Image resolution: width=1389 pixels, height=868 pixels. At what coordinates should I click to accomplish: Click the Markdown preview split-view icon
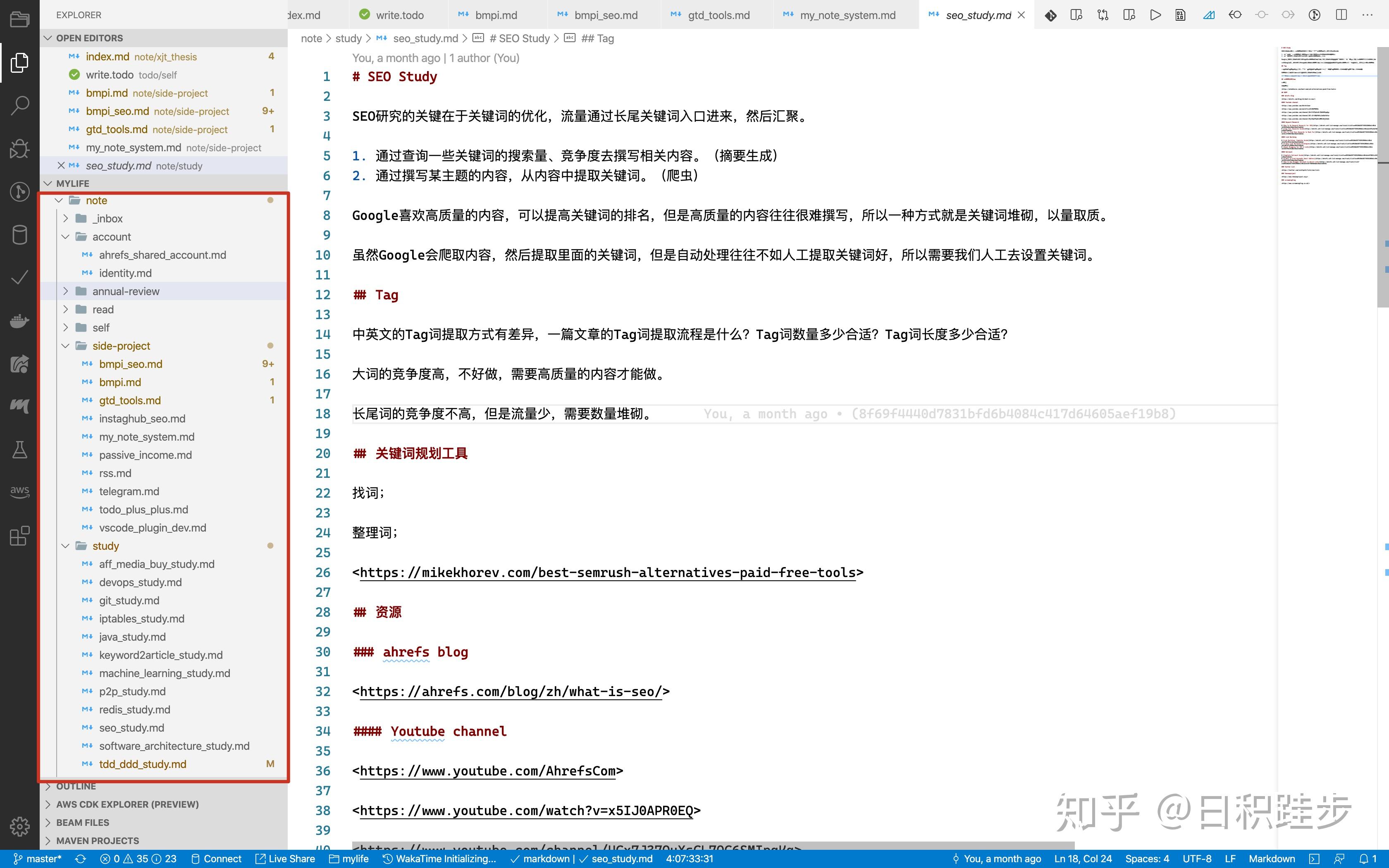tap(1129, 15)
